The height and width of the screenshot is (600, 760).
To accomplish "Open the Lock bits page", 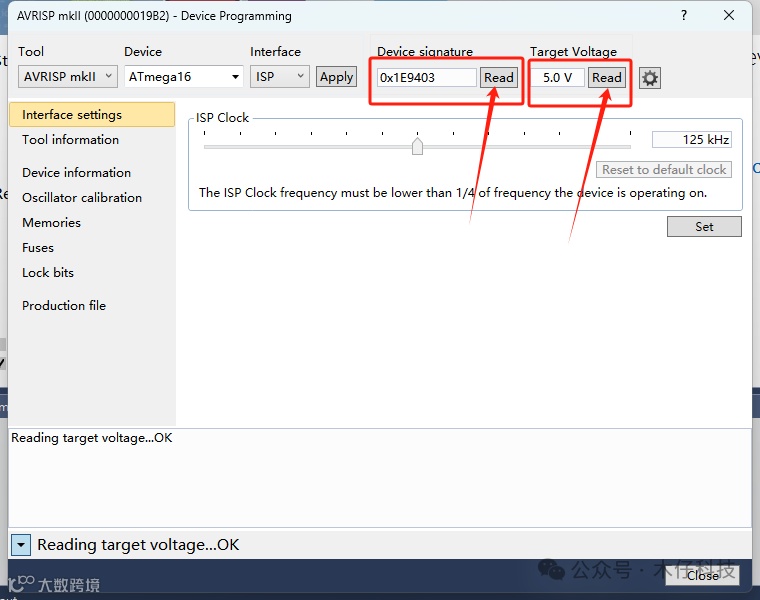I will [x=48, y=272].
